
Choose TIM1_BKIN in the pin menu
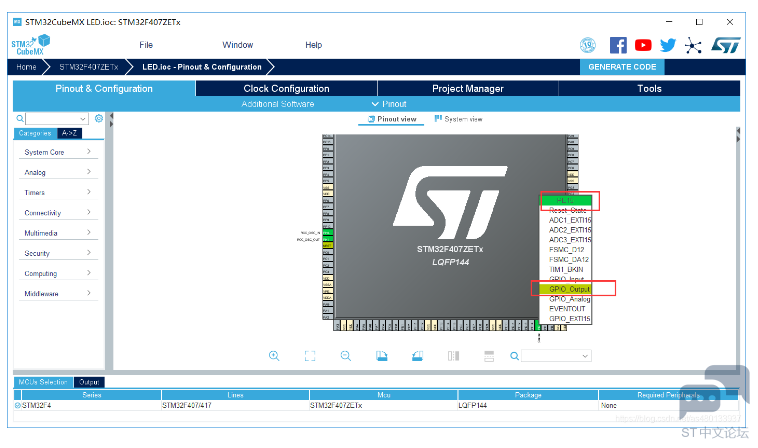tap(566, 270)
